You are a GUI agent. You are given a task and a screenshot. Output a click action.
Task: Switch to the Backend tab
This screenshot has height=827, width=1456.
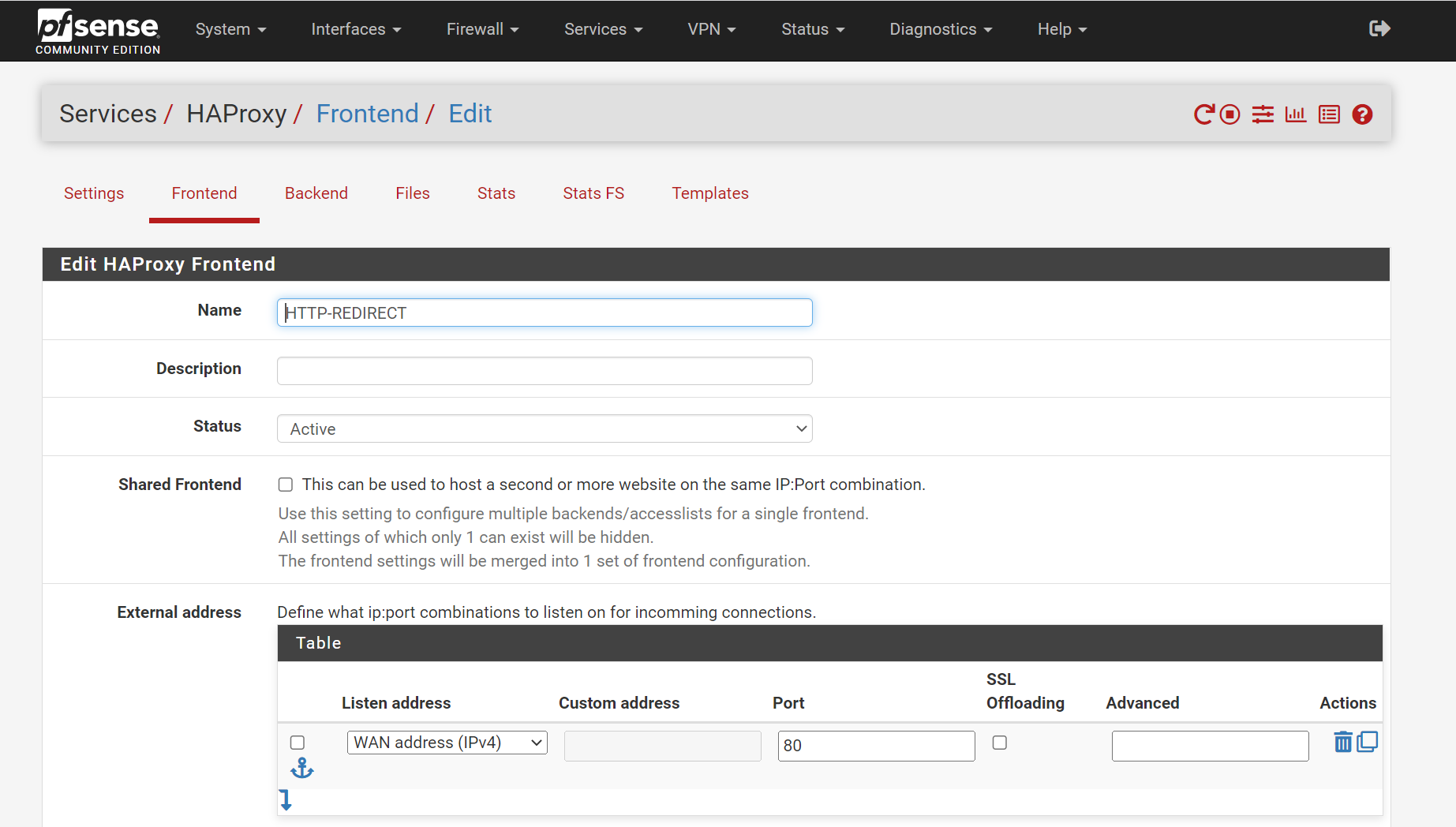coord(316,193)
